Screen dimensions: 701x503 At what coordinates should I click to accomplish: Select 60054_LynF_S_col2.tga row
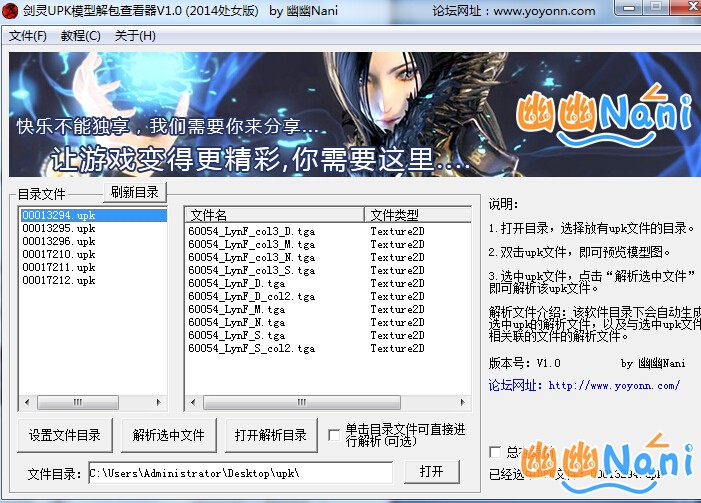tap(328, 348)
